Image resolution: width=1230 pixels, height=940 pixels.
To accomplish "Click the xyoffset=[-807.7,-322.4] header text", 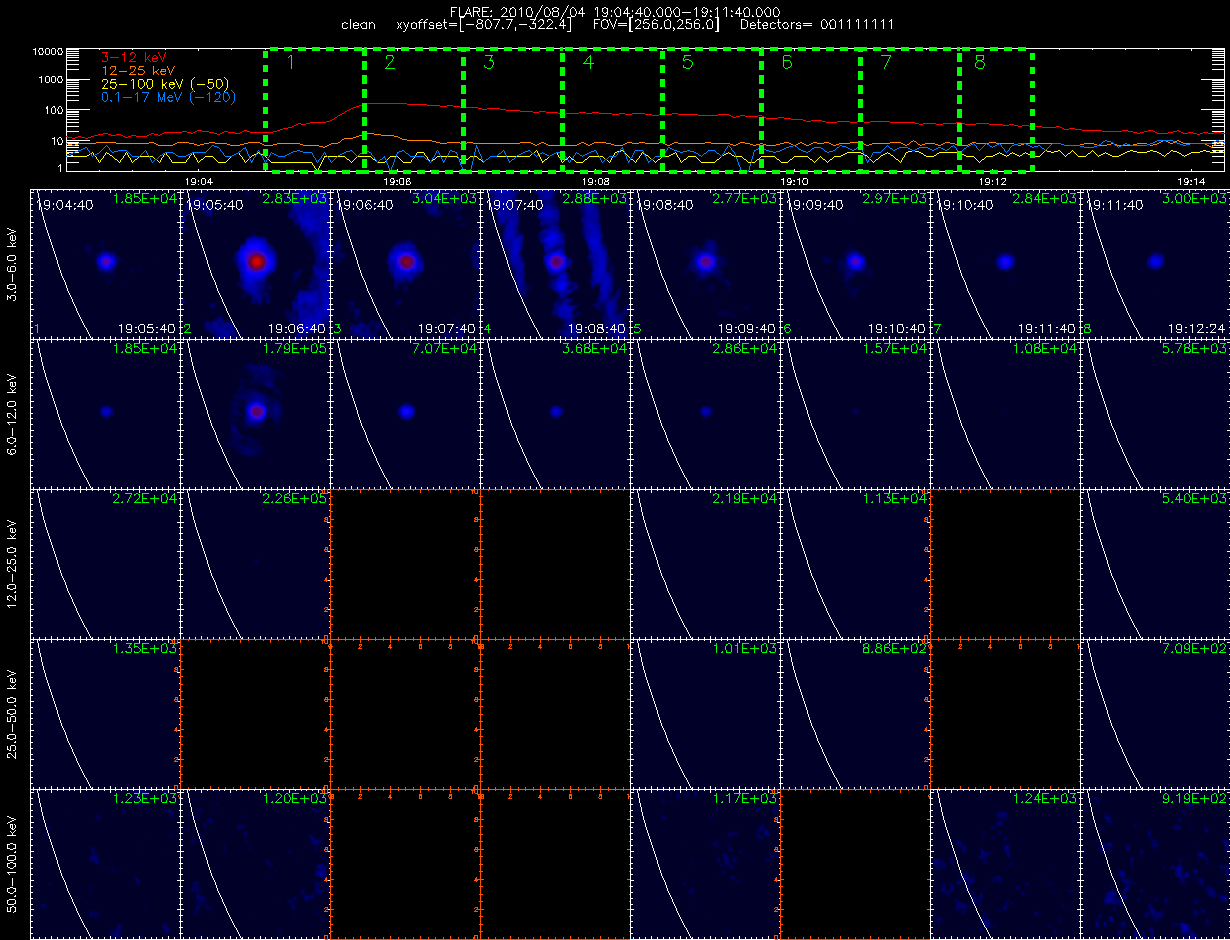I will tap(484, 24).
